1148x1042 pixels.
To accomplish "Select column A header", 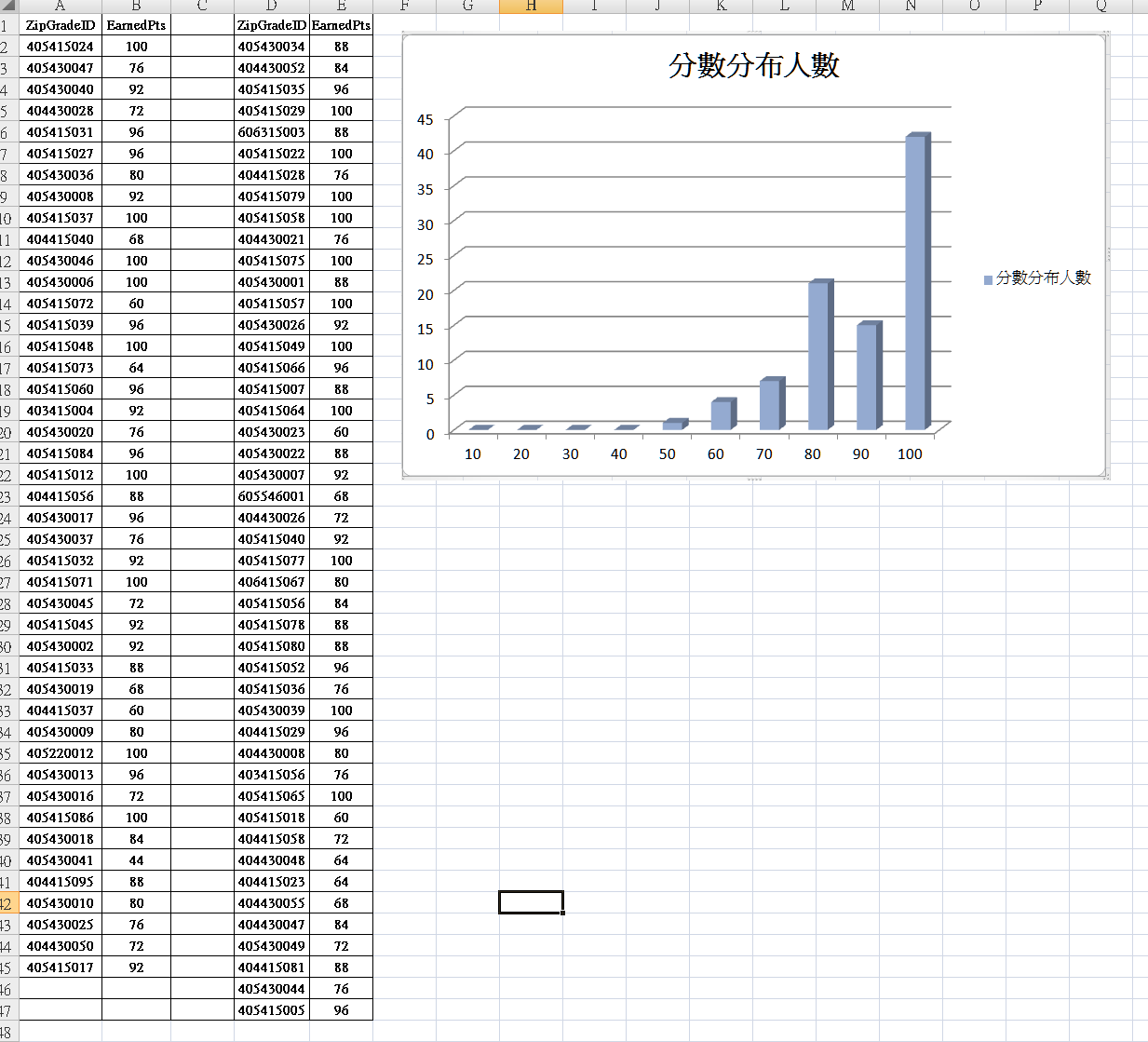I will click(x=60, y=7).
